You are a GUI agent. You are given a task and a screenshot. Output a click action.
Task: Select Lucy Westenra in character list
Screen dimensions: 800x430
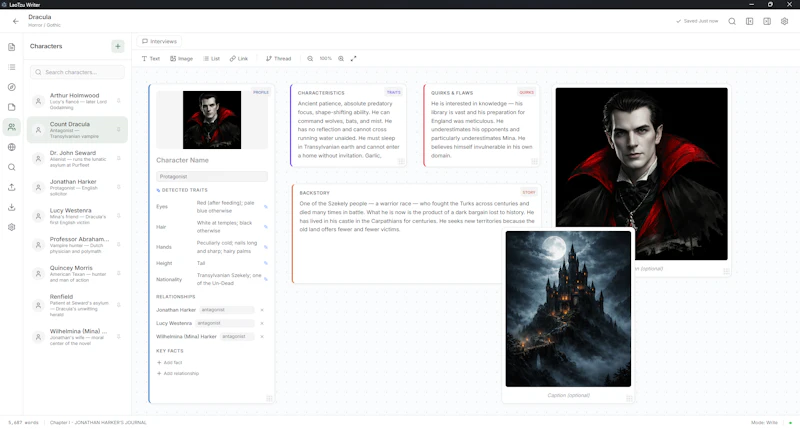[78, 216]
